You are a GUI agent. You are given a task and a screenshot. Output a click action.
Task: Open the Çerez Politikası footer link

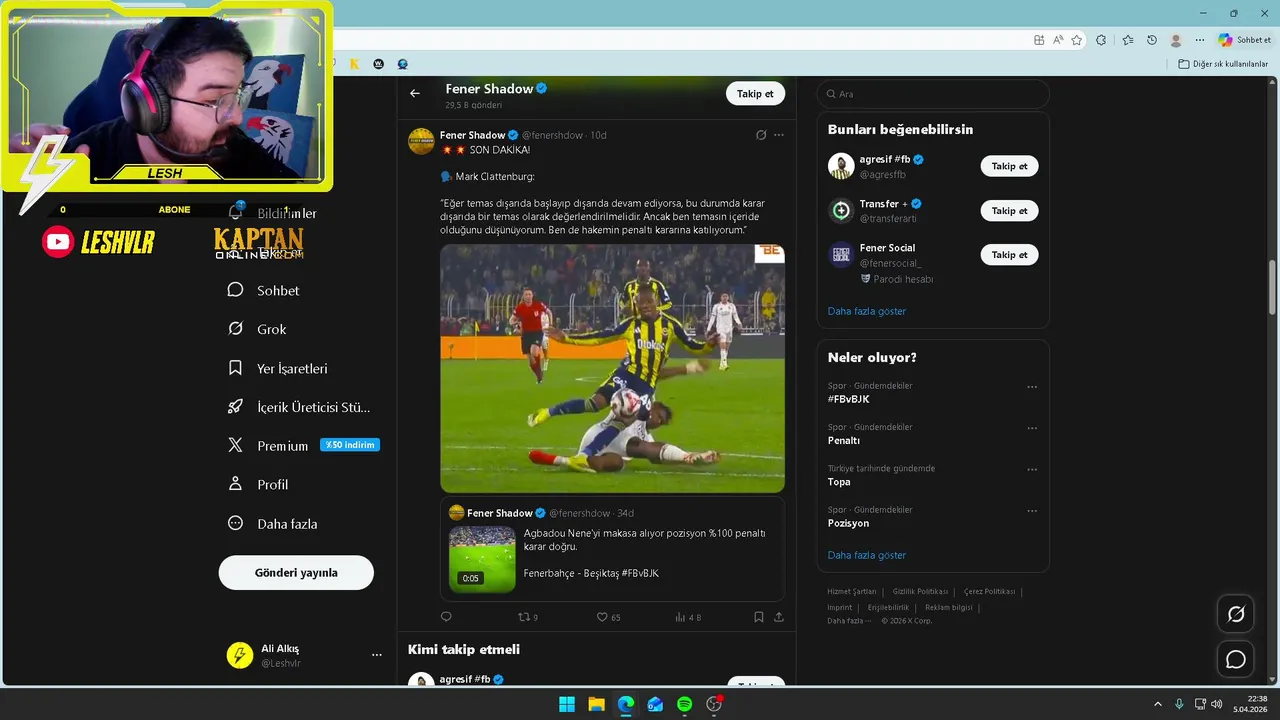989,591
